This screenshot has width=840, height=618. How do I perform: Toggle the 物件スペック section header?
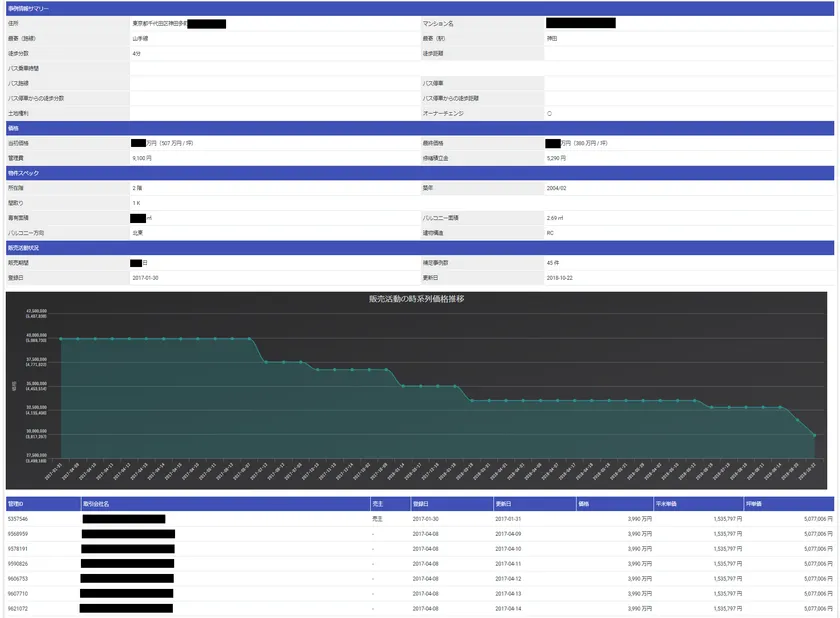pyautogui.click(x=22, y=173)
